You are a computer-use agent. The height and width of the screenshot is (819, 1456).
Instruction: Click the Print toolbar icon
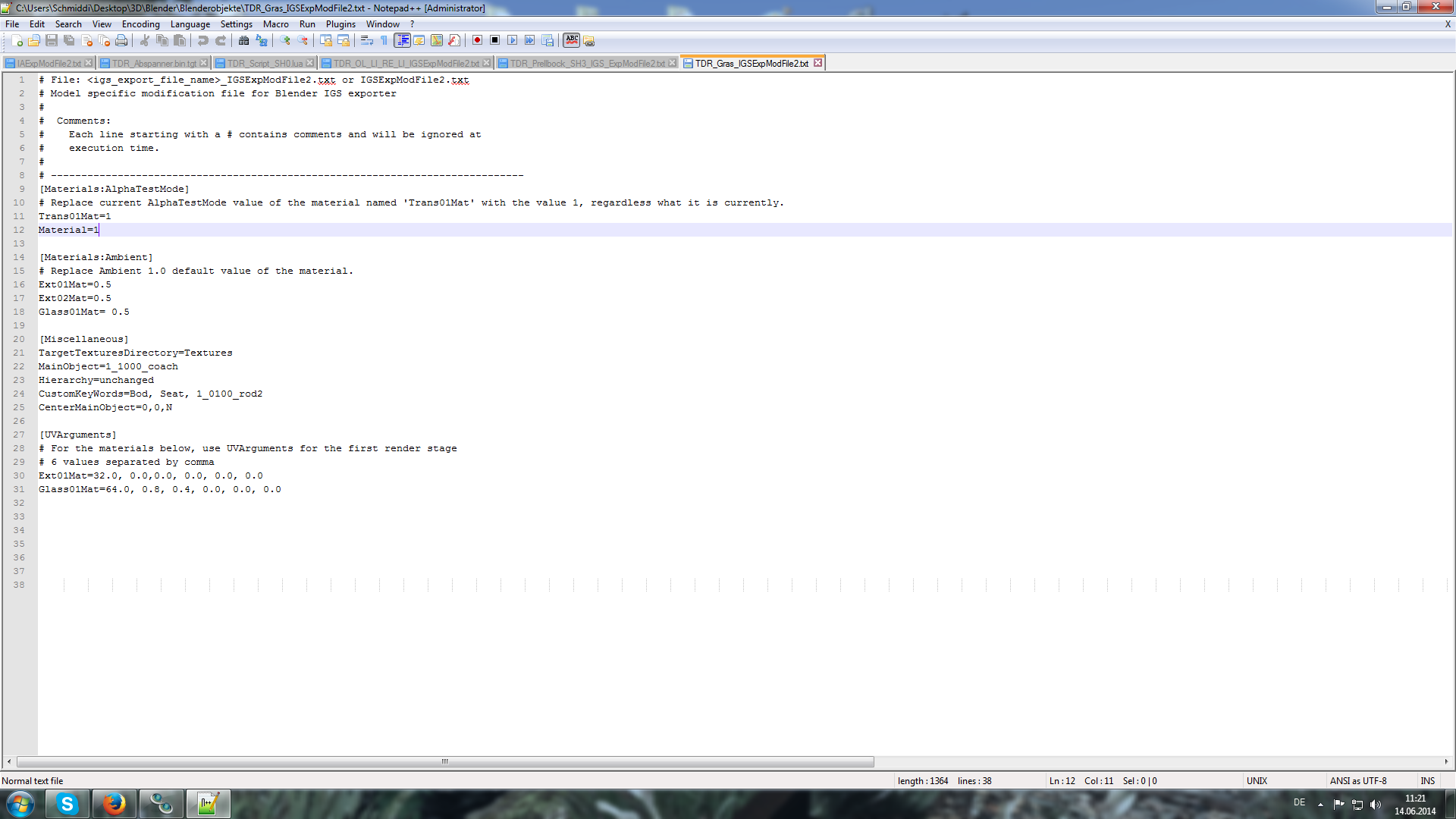[x=121, y=40]
